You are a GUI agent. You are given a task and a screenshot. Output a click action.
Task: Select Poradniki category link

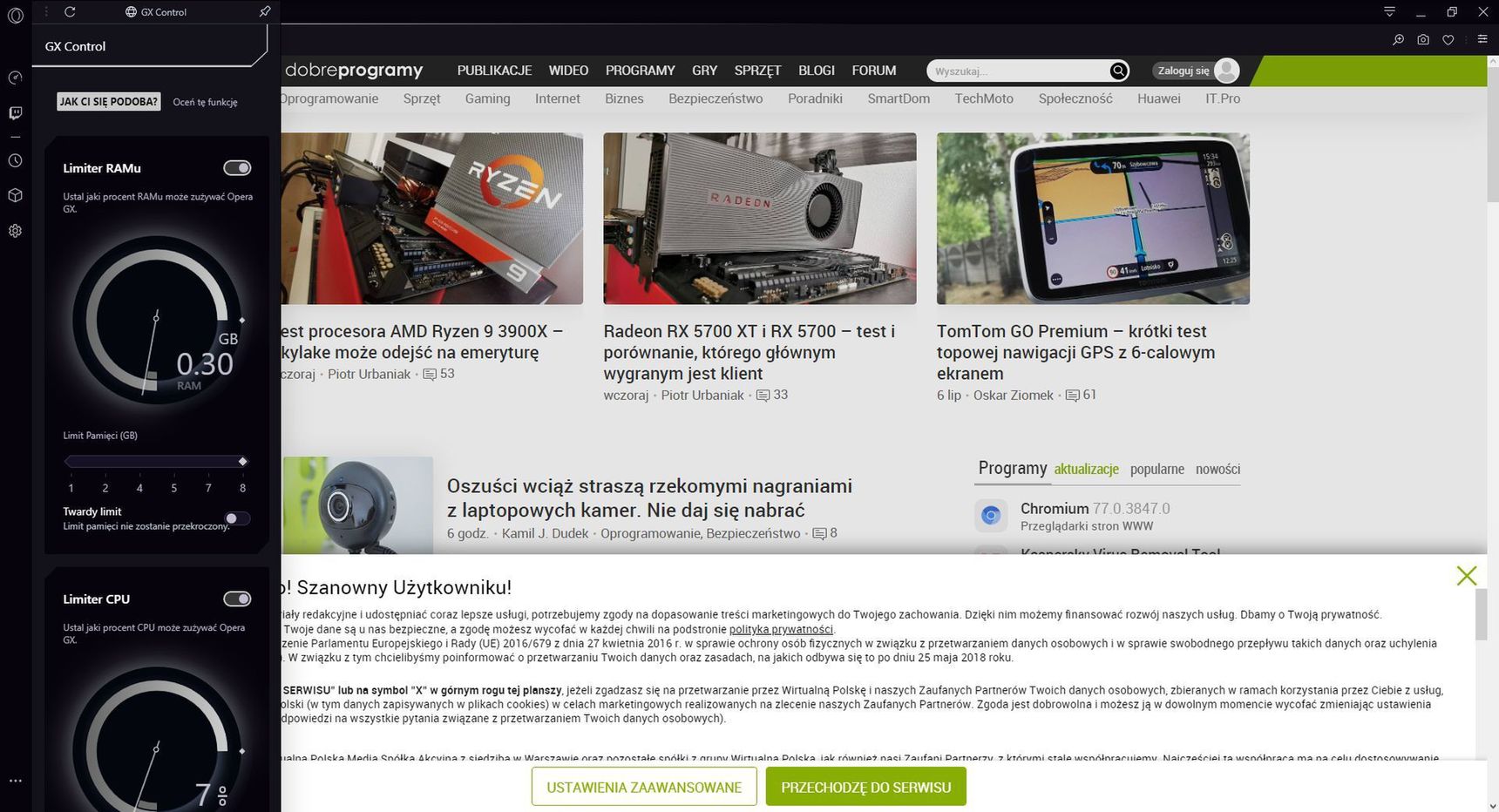815,98
